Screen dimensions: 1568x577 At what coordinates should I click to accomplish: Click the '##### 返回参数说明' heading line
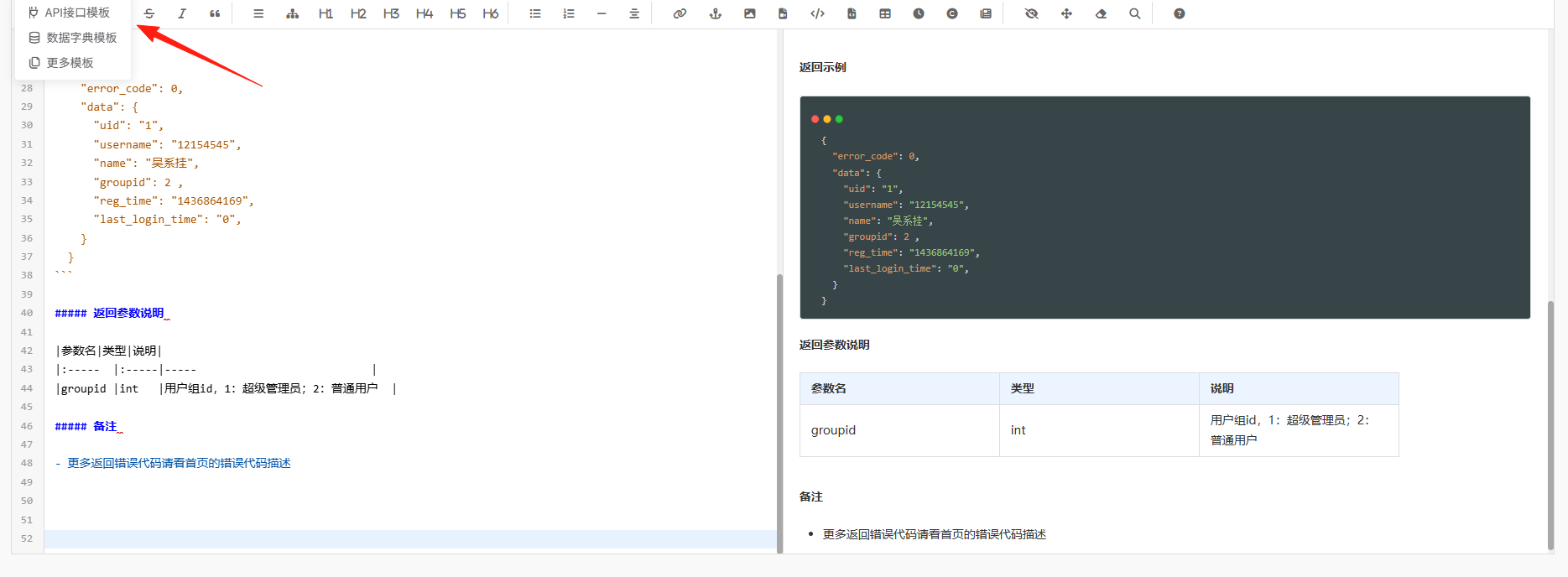point(110,313)
